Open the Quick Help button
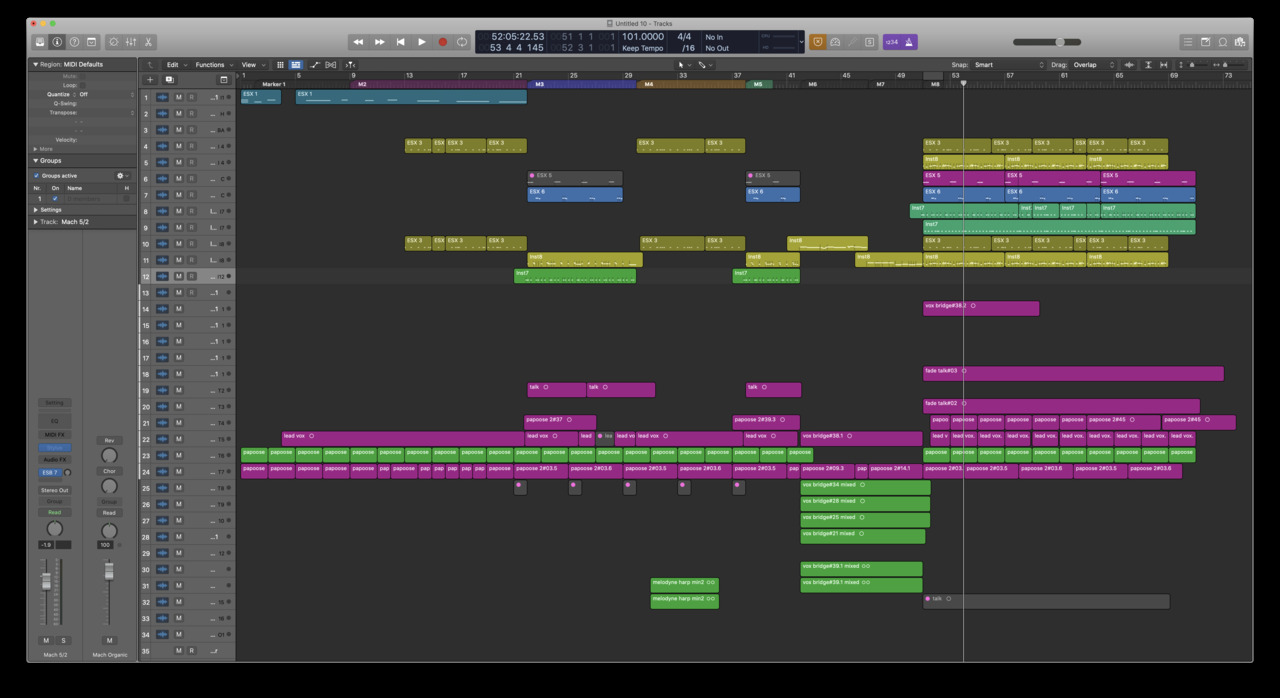 point(74,42)
